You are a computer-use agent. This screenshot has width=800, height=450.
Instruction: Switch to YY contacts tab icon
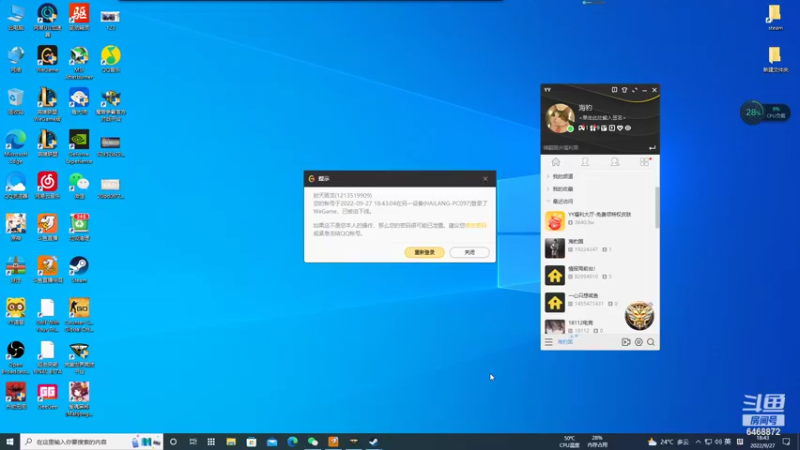(x=585, y=162)
